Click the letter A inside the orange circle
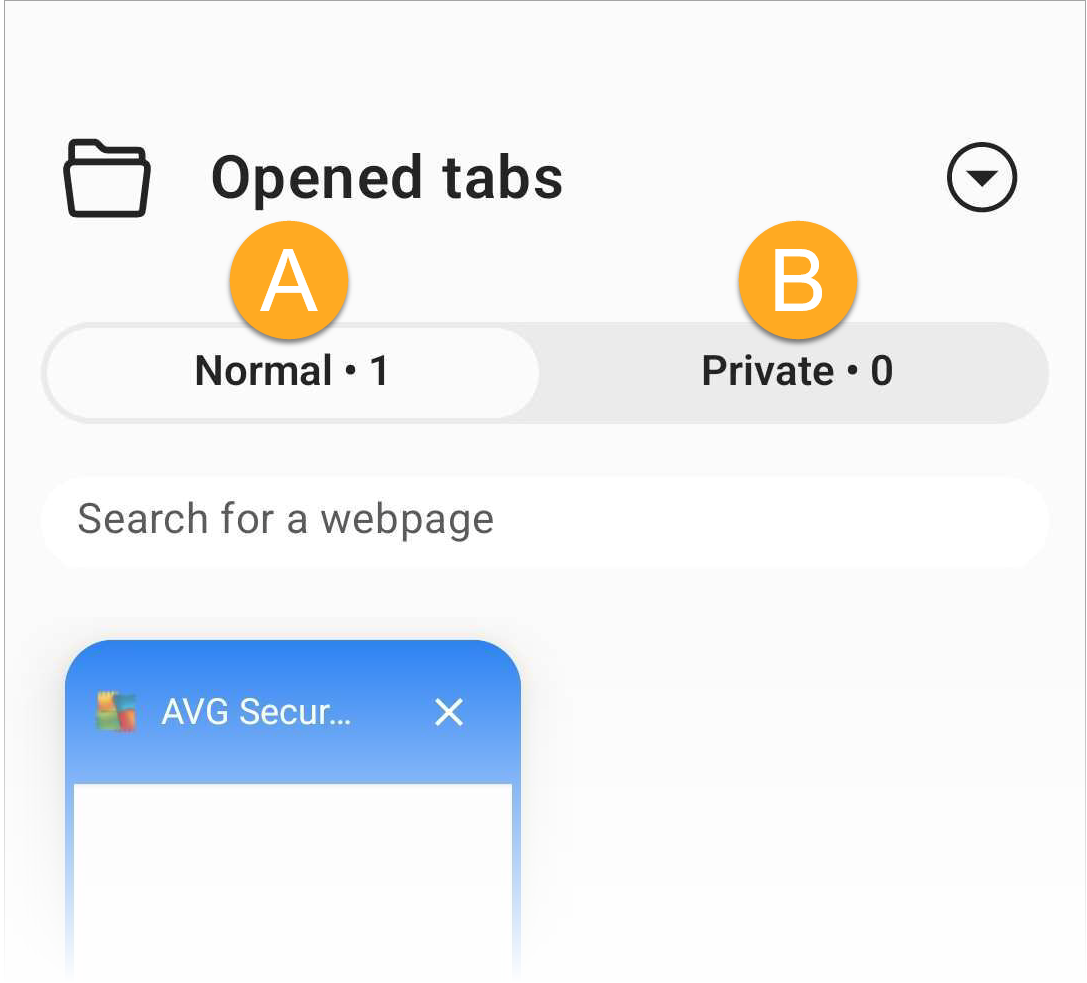This screenshot has height=983, width=1087. click(289, 282)
